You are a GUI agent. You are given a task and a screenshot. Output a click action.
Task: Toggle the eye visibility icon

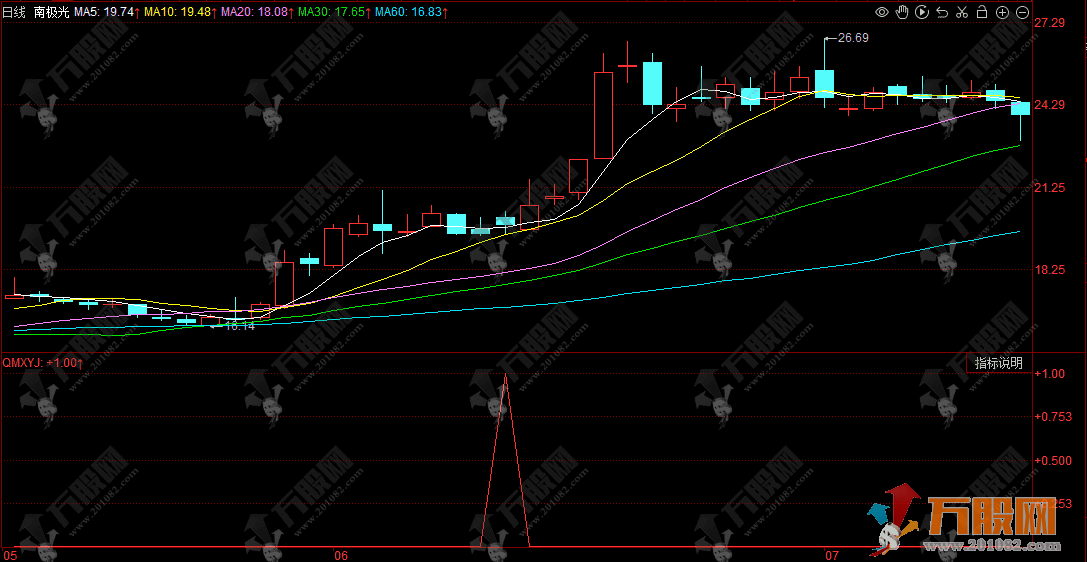tap(882, 12)
